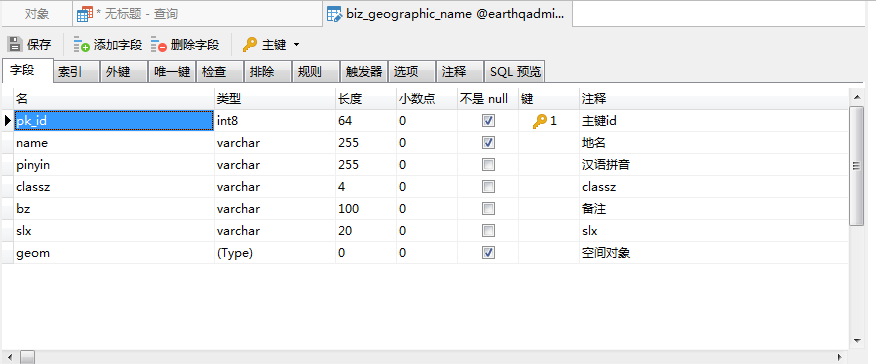Enable 不是 null checkbox for classz
This screenshot has width=876, height=364.
coord(488,186)
